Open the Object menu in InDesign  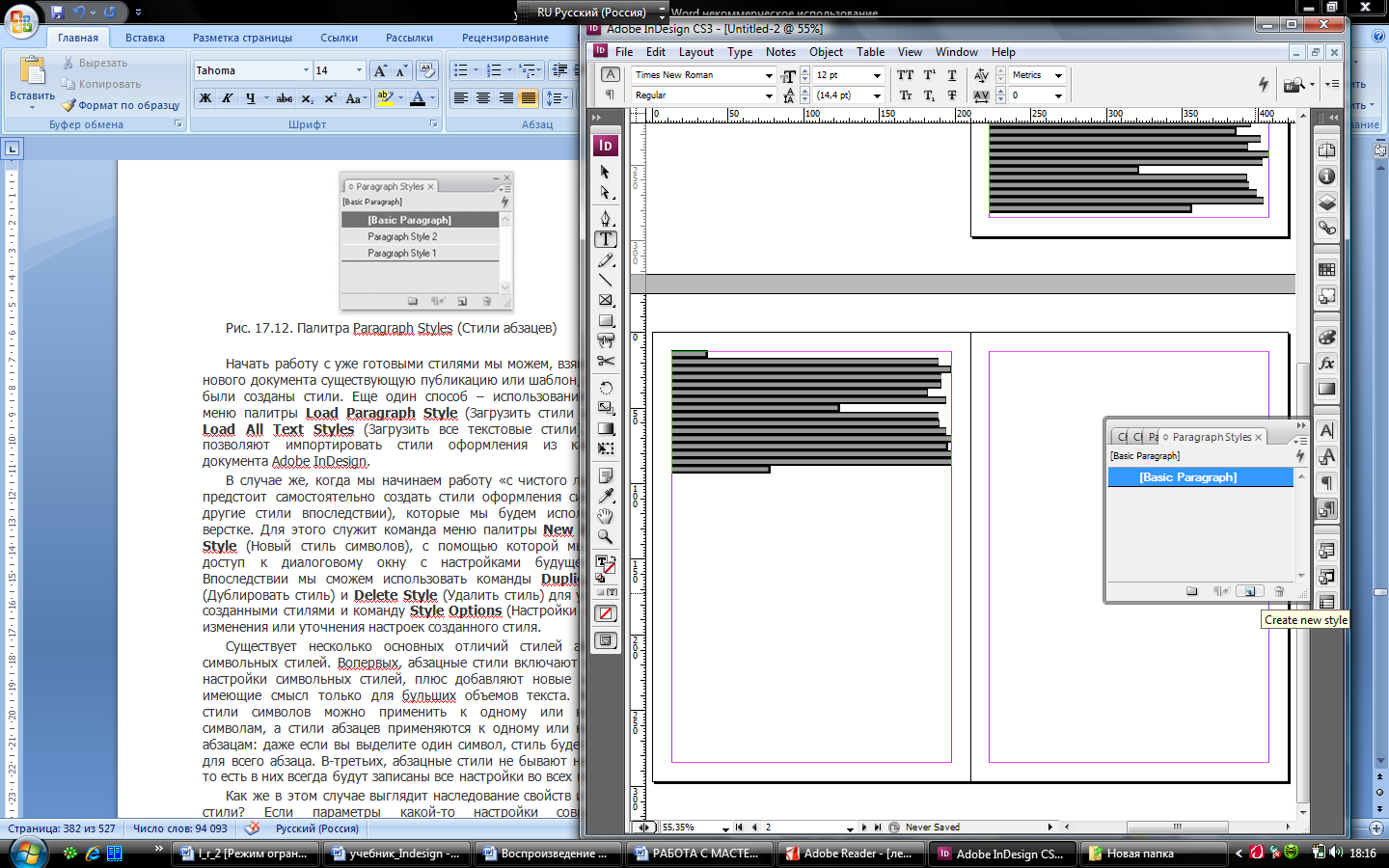coord(826,52)
